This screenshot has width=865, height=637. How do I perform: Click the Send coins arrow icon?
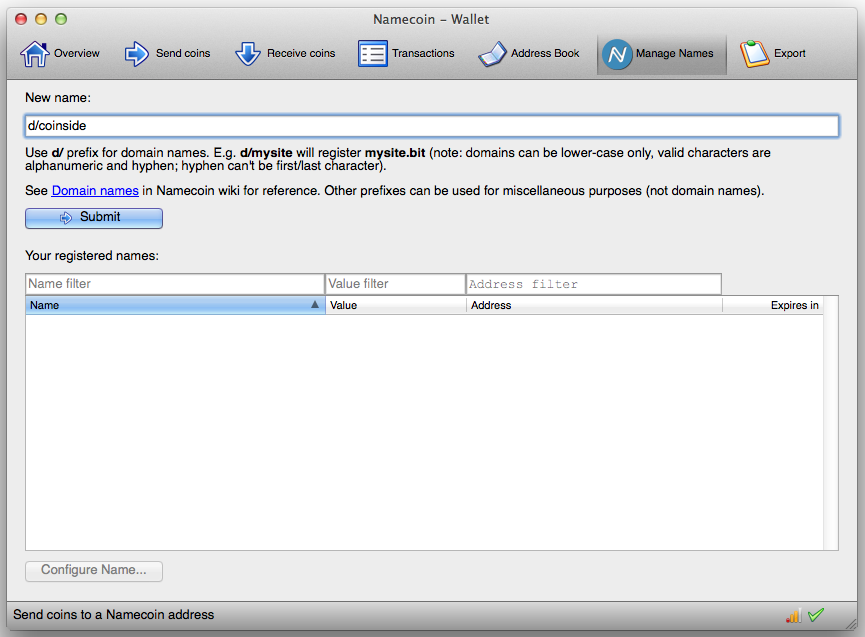pos(136,54)
